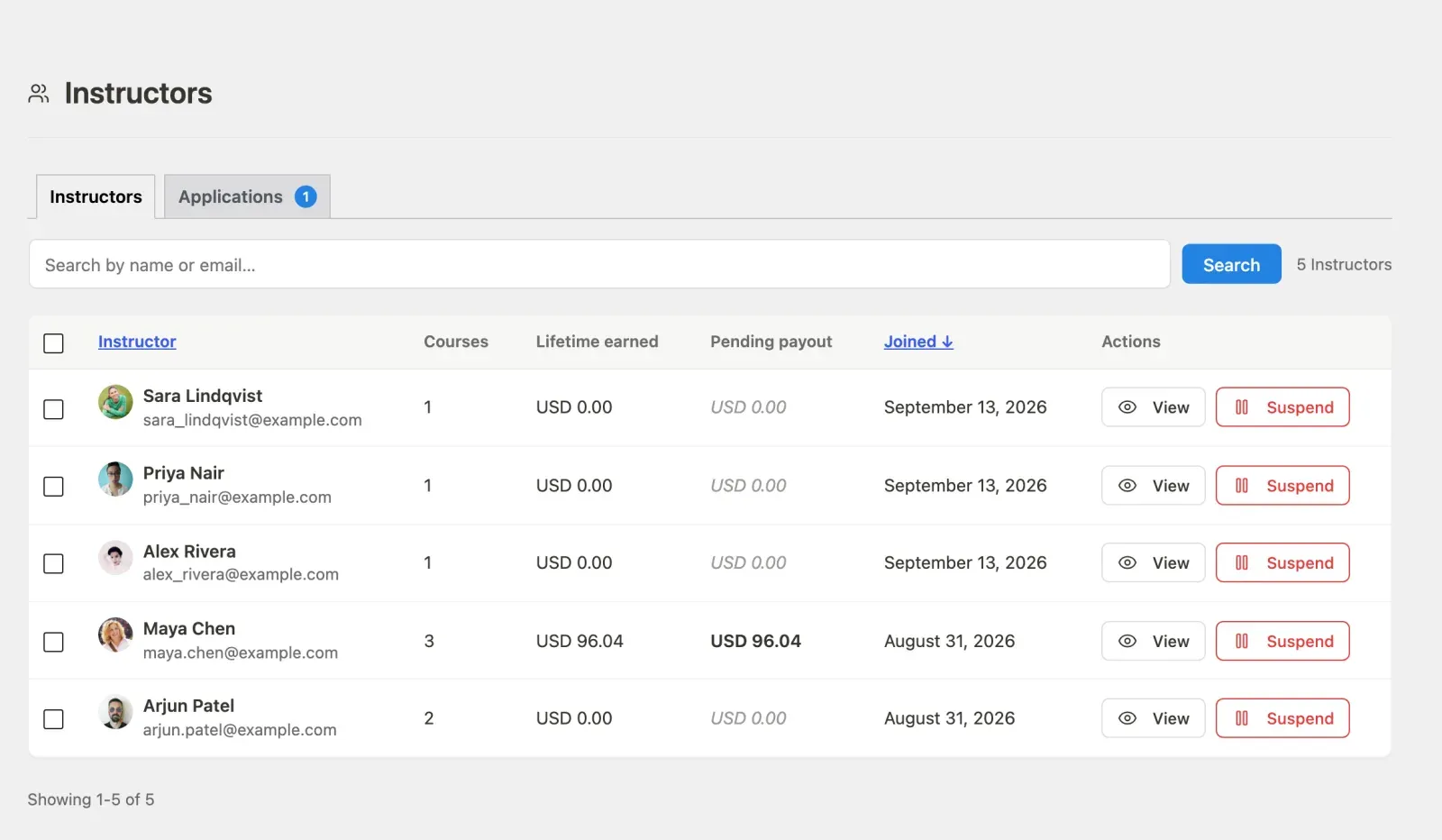This screenshot has height=840, width=1442.
Task: Suspend instructor Maya Chen
Action: point(1282,641)
